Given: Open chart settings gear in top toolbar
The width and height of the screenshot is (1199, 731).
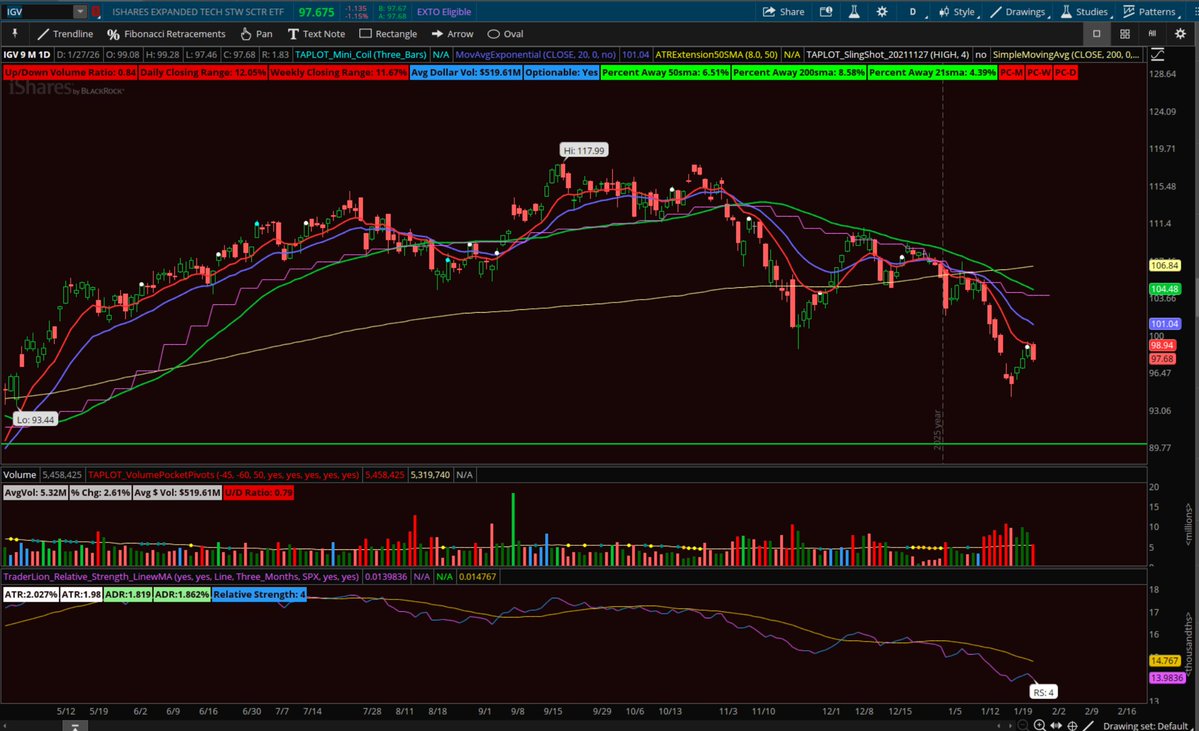Looking at the screenshot, I should click(x=882, y=11).
